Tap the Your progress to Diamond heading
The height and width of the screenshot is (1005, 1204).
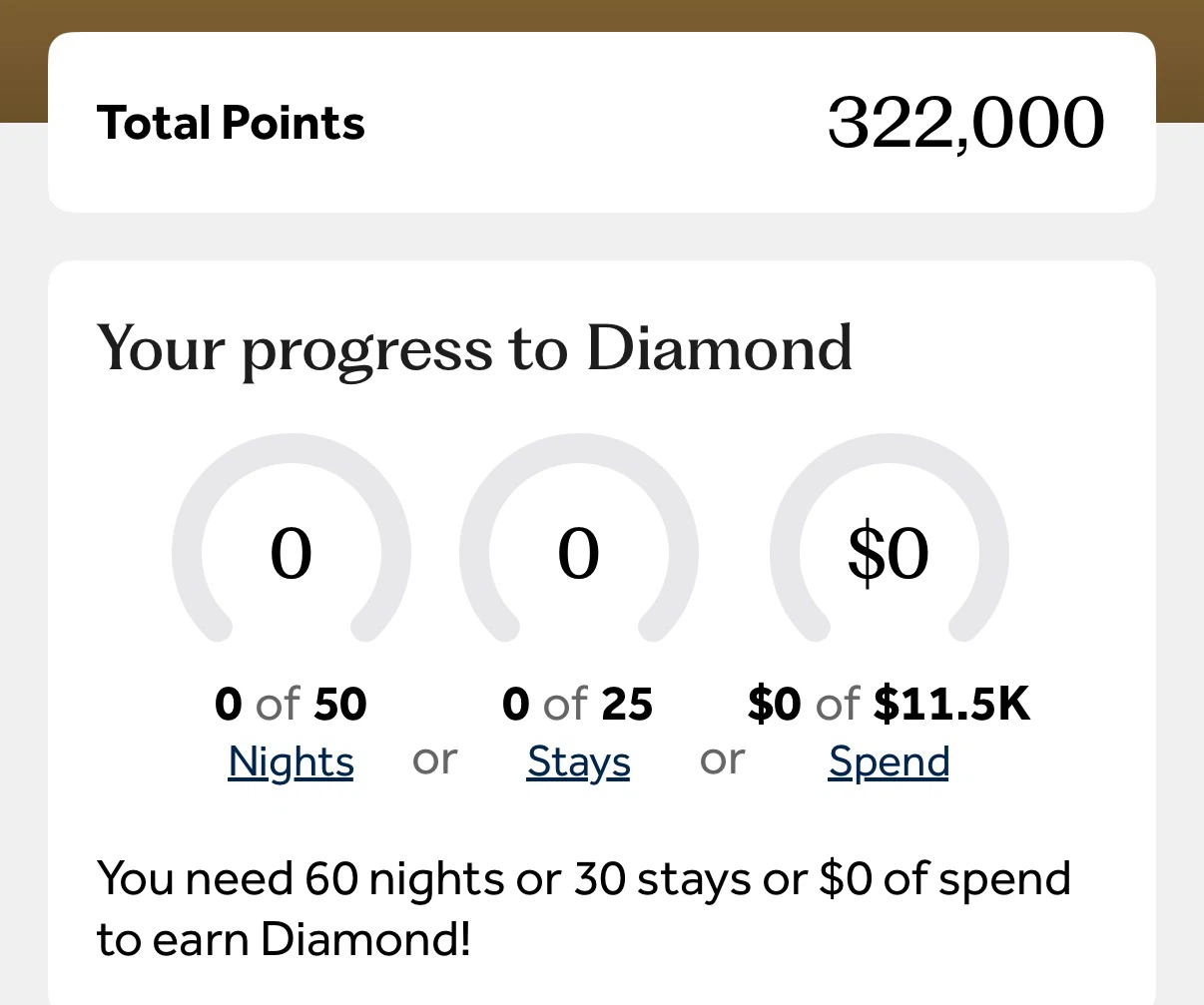475,349
